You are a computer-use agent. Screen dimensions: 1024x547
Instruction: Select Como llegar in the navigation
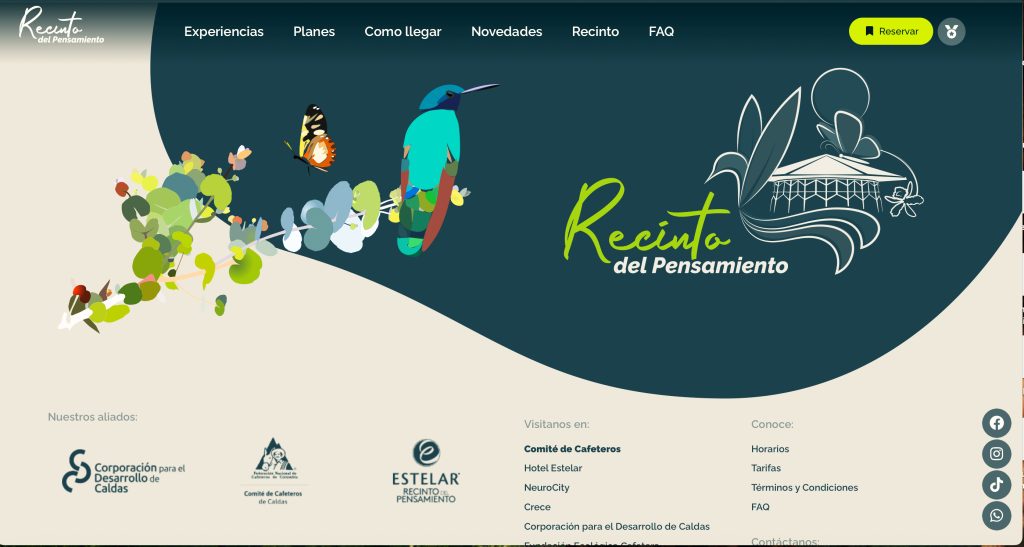click(403, 32)
